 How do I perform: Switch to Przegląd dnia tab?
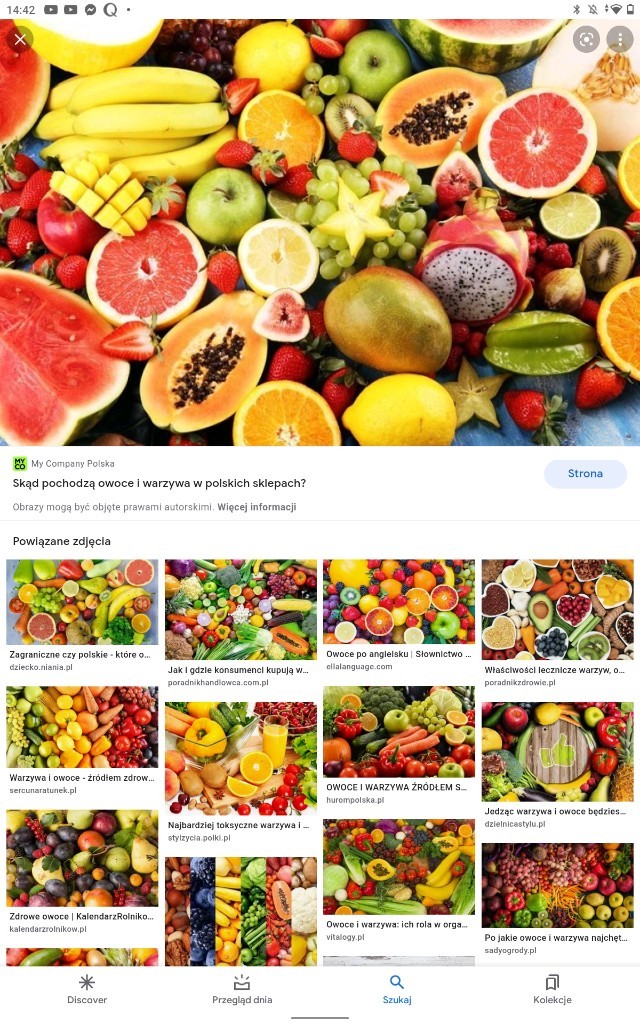242,989
